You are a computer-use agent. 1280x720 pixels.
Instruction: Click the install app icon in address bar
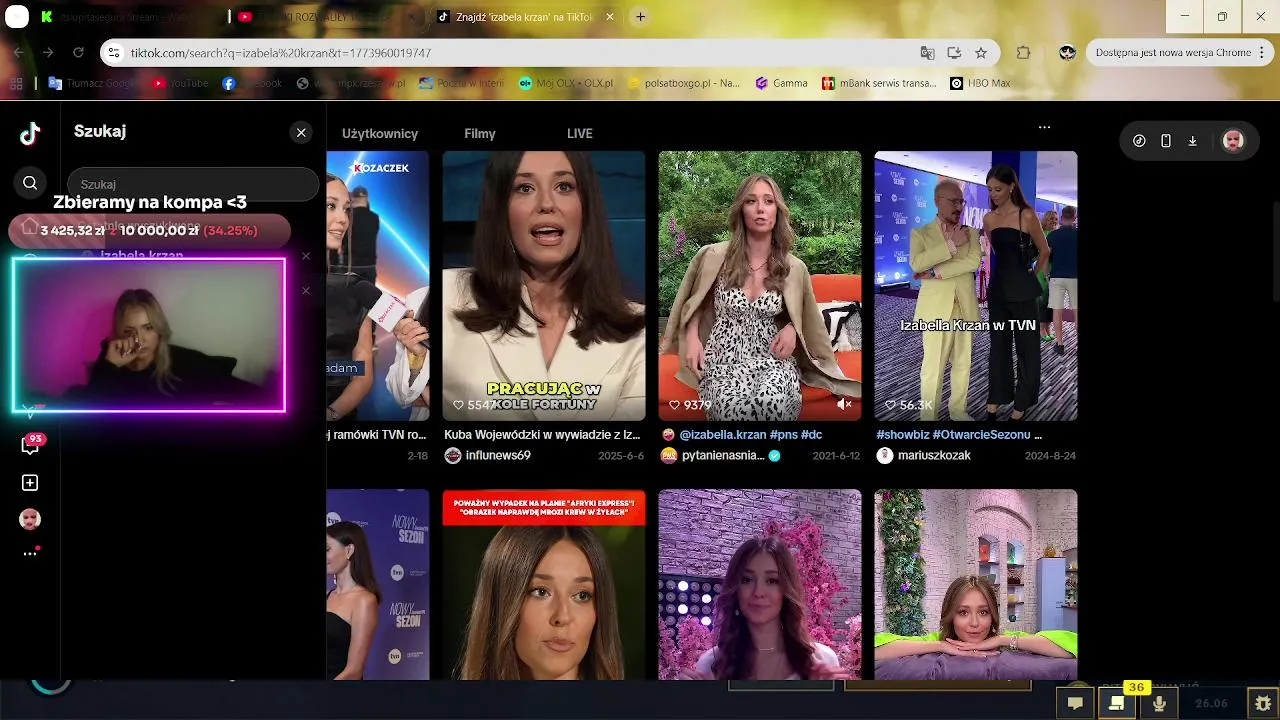point(954,53)
